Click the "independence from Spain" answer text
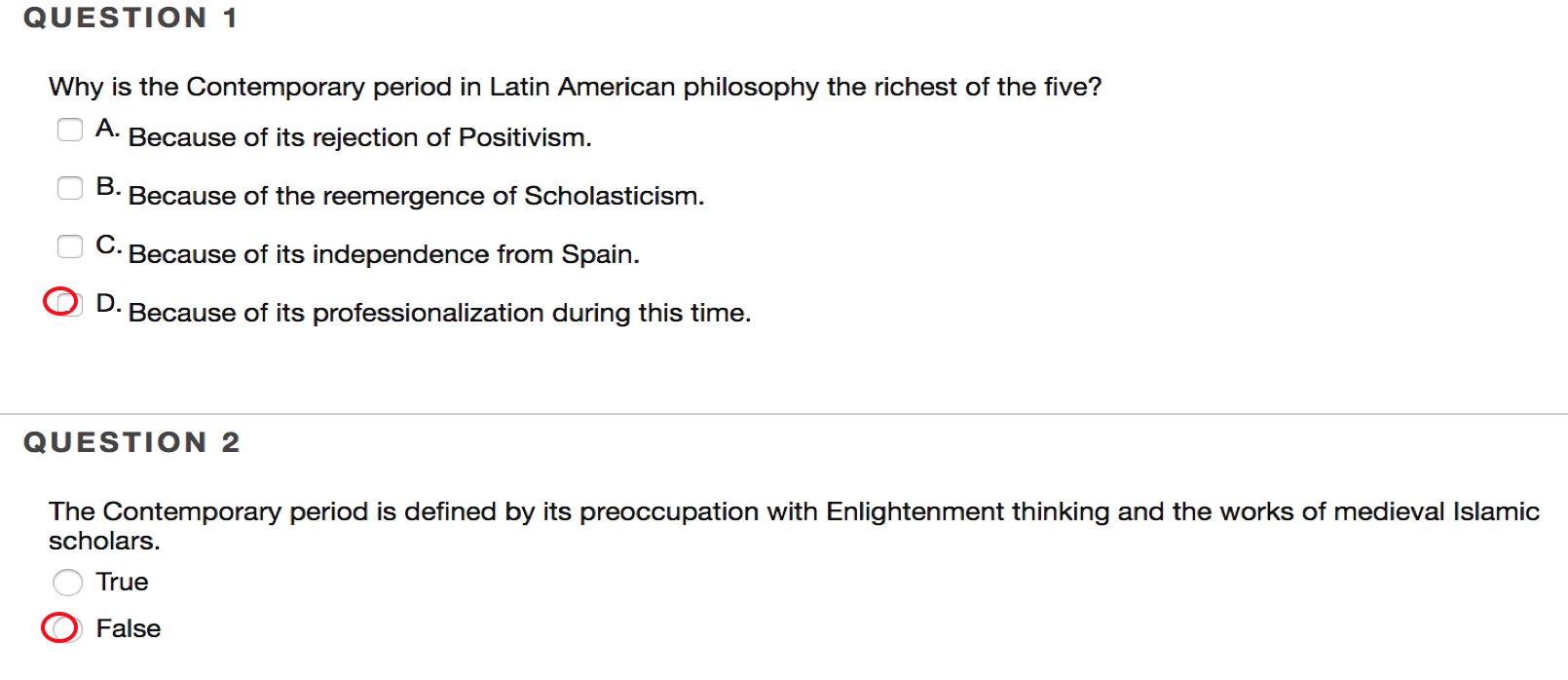The image size is (1568, 680). click(384, 255)
